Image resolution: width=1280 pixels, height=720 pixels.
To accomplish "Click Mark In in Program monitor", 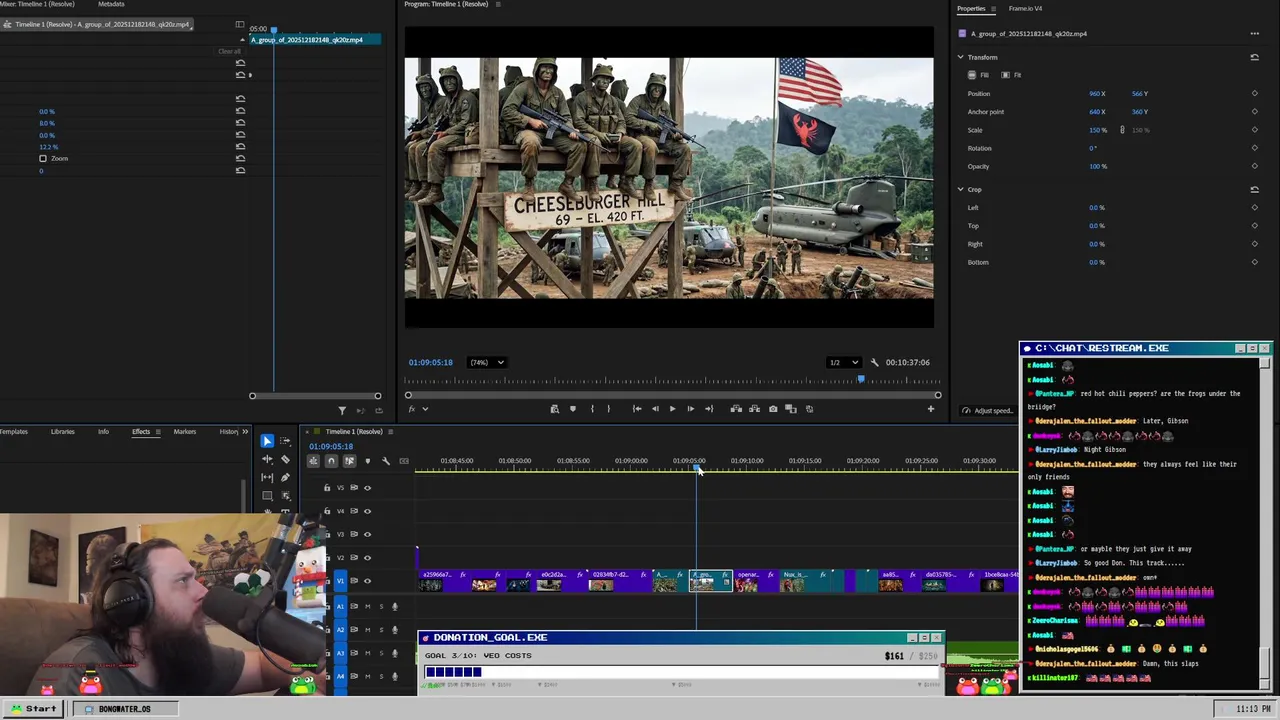I will click(592, 408).
